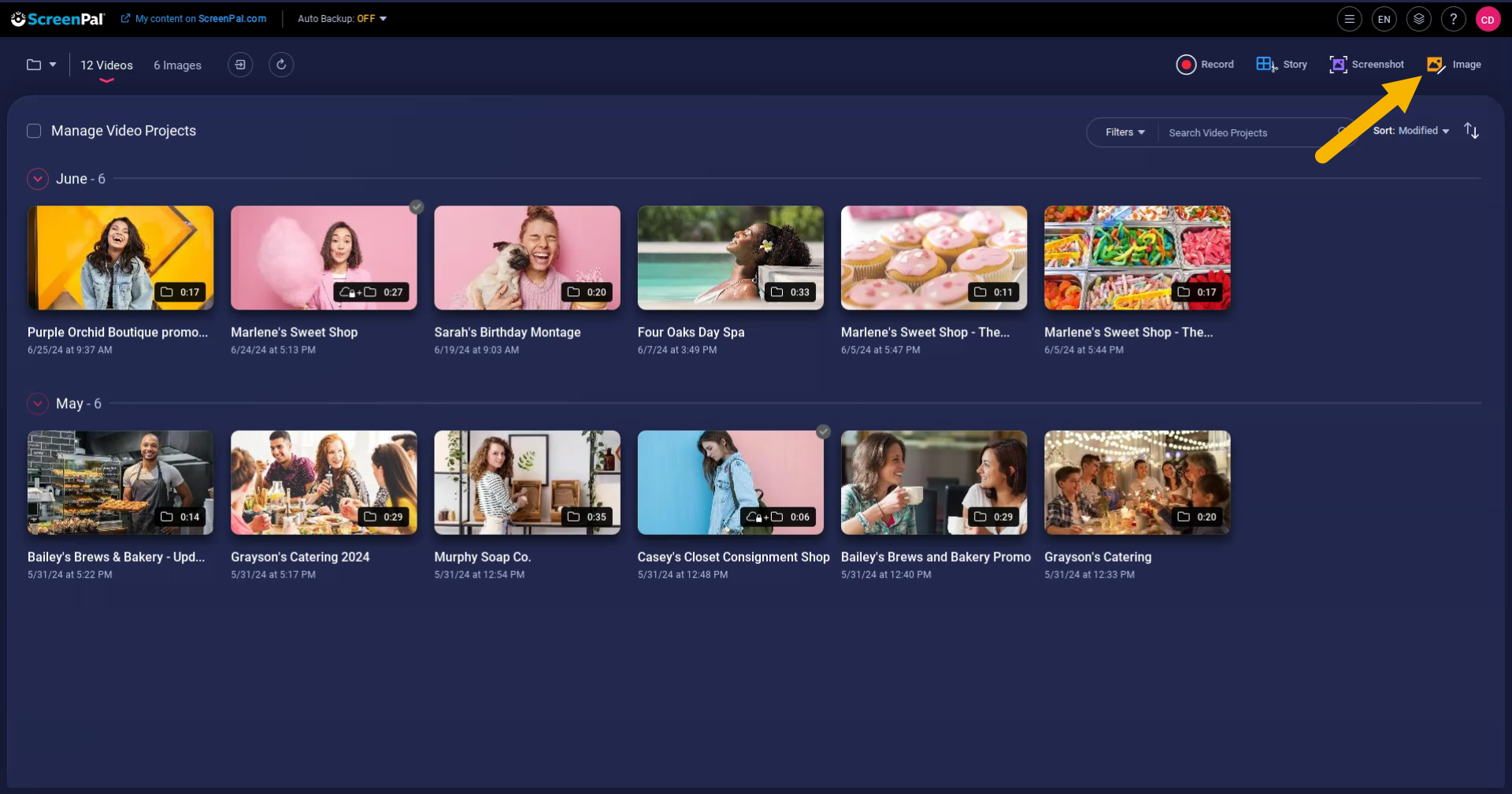Screen dimensions: 1512x794
Task: Open Four Oaks Day Spa thumbnail
Action: click(x=731, y=258)
